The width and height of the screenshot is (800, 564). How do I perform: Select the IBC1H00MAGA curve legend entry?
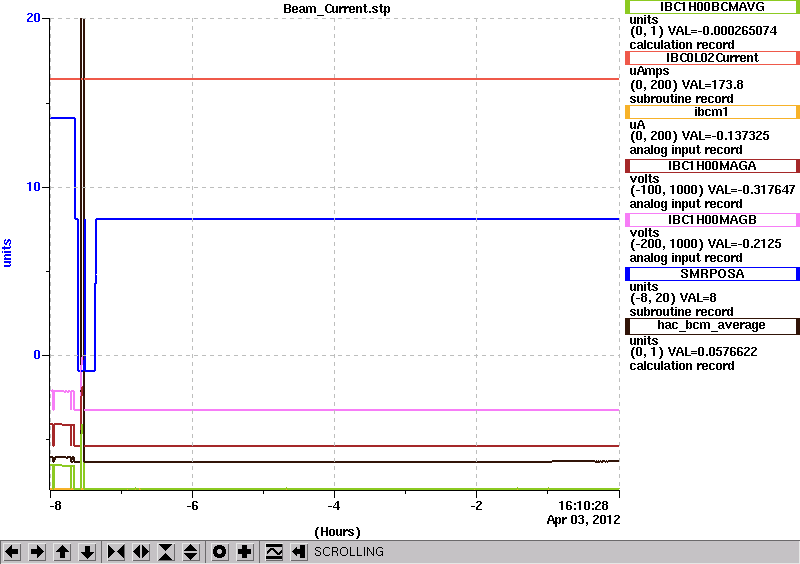point(712,166)
